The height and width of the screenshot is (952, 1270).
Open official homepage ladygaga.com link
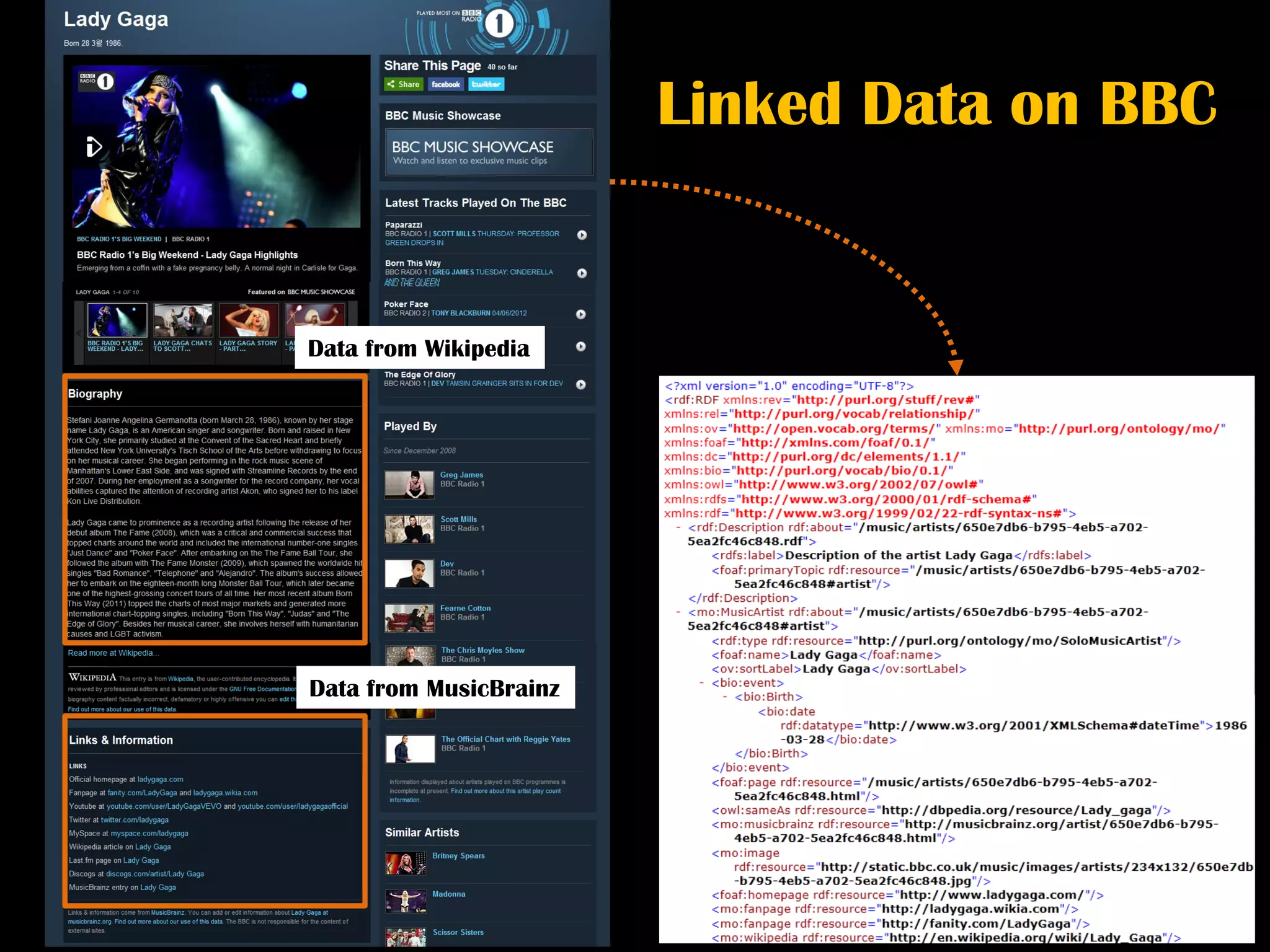160,780
